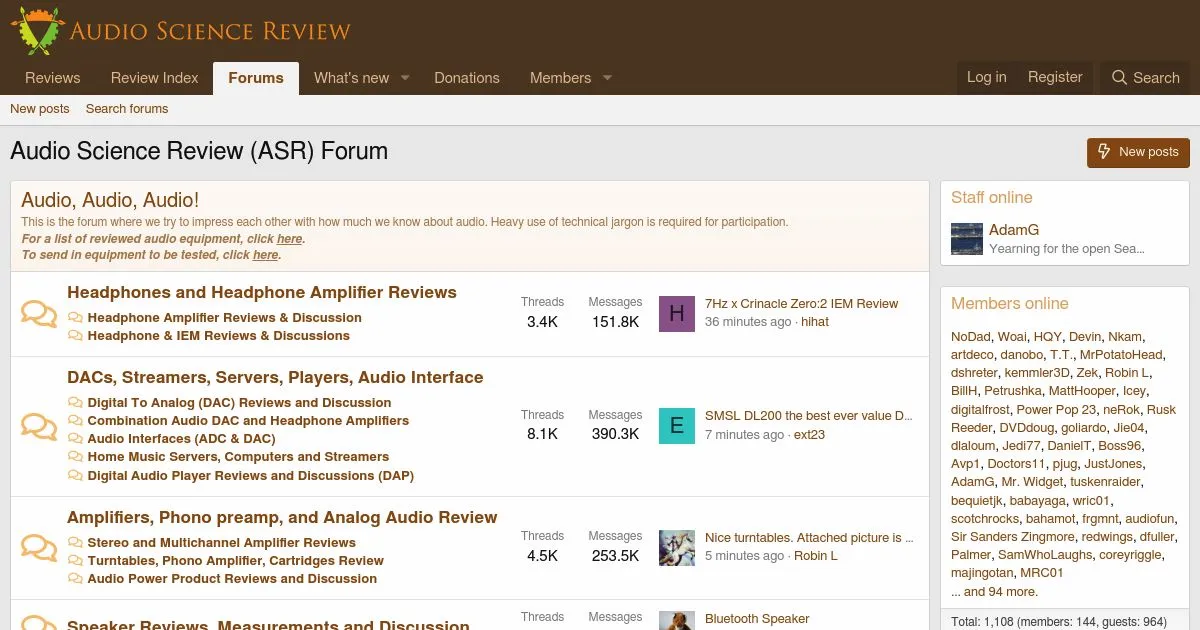Open AdamG's profile name under Staff online
This screenshot has width=1200, height=630.
click(x=1014, y=230)
